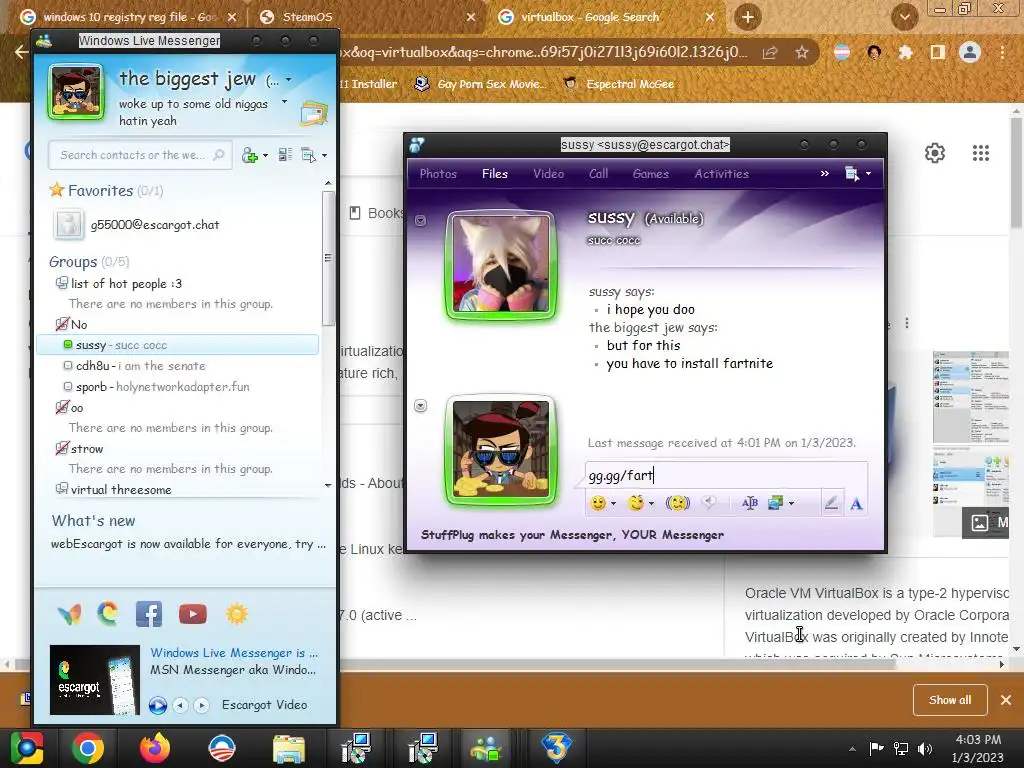Click the YouTube icon in Messenger

193,614
